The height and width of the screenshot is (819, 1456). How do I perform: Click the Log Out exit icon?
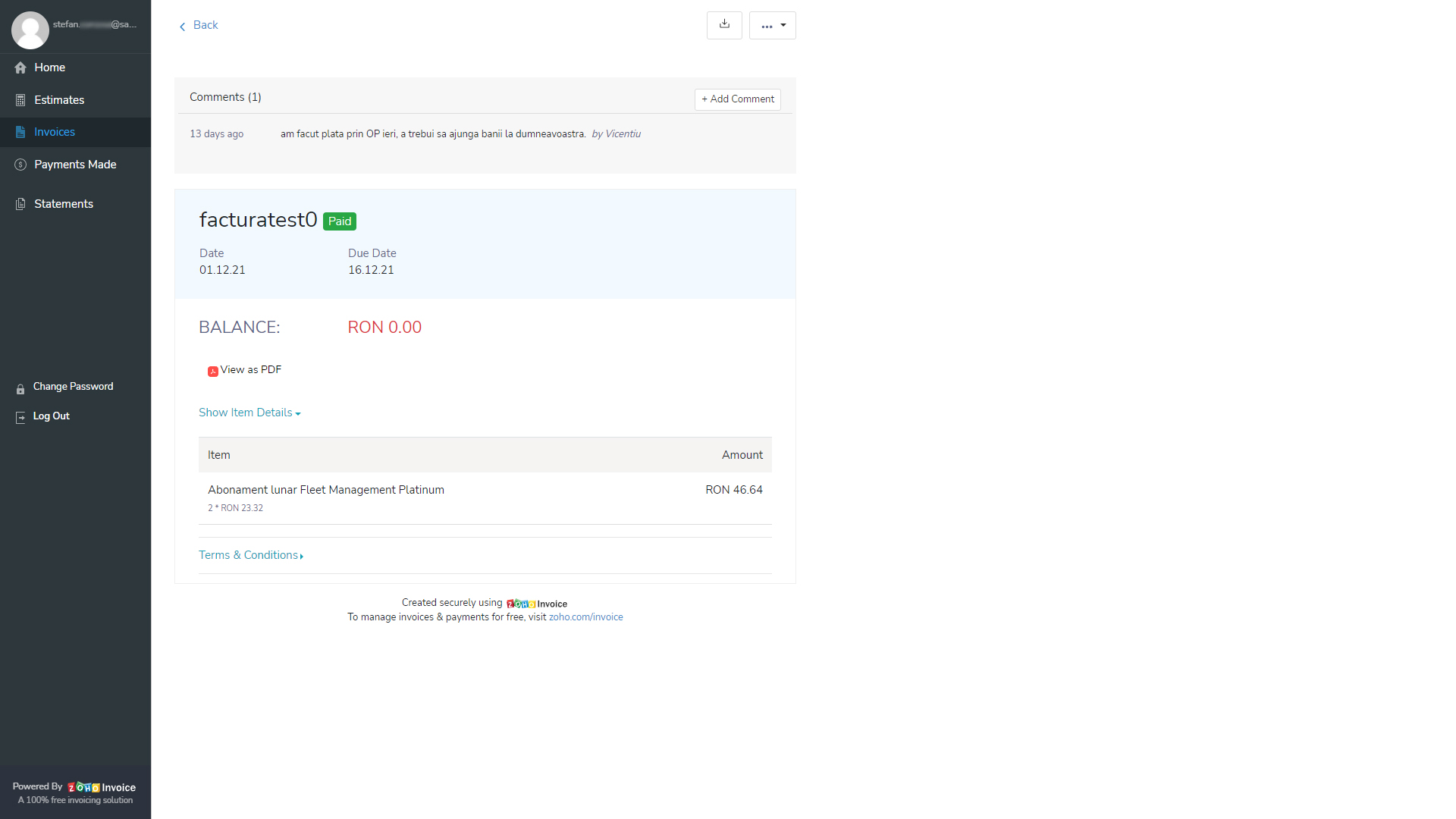[20, 417]
